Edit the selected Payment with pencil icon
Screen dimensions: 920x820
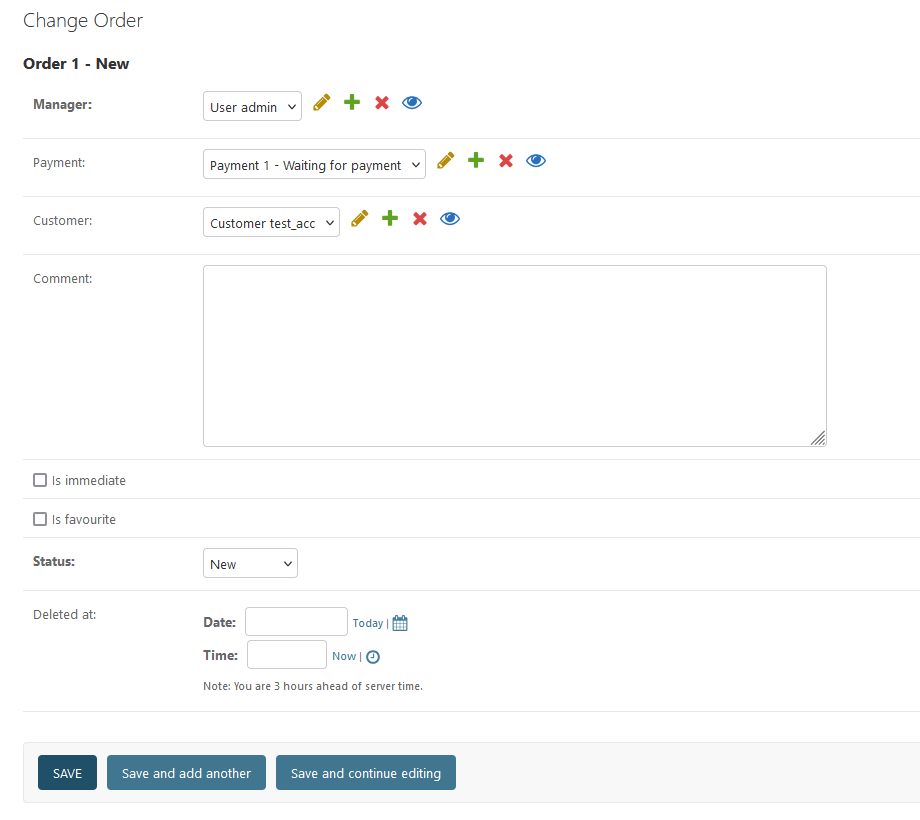tap(446, 160)
